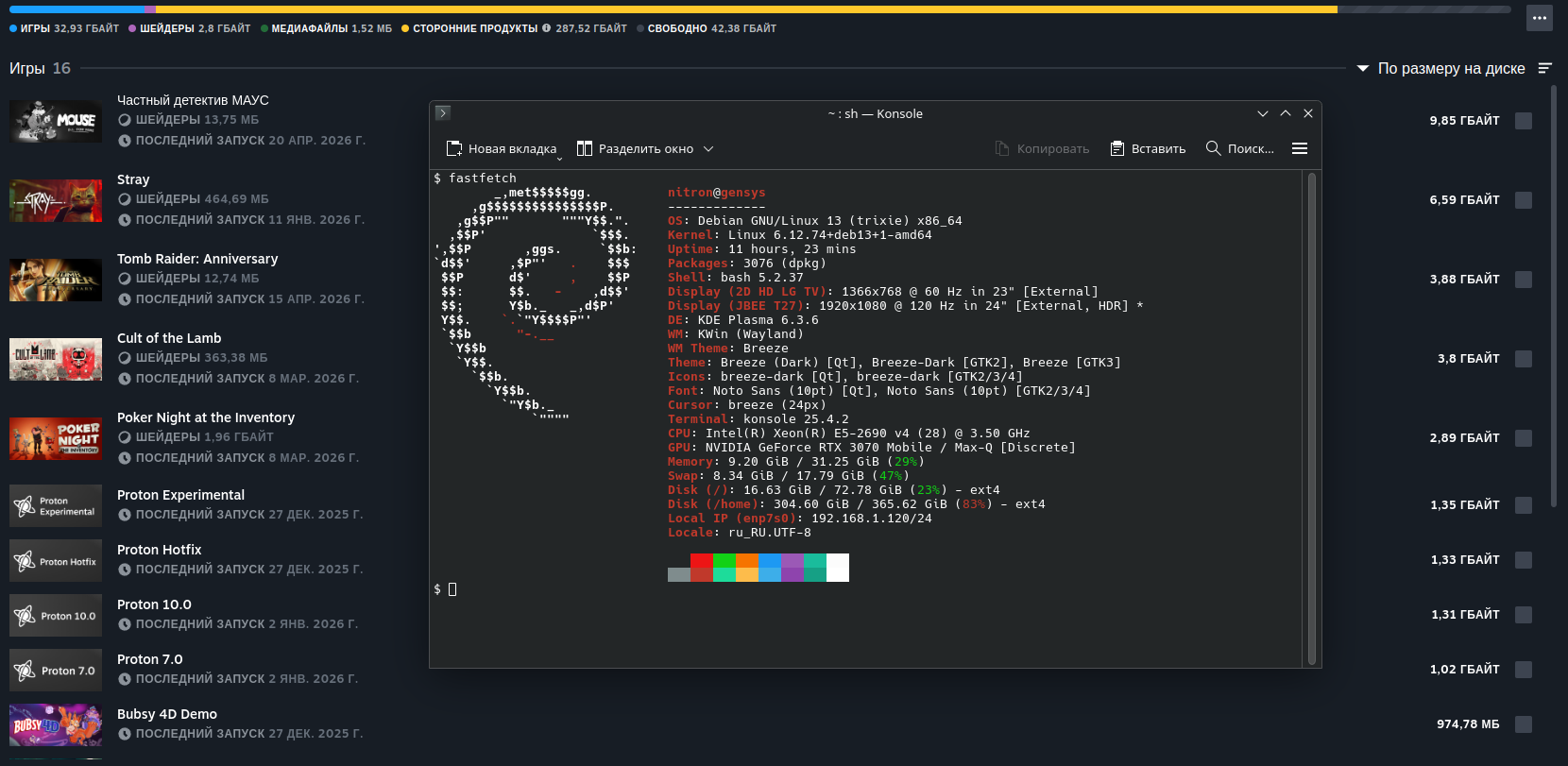The image size is (1568, 766).
Task: Select the Bubsy 4D Demo title
Action: pos(167,714)
